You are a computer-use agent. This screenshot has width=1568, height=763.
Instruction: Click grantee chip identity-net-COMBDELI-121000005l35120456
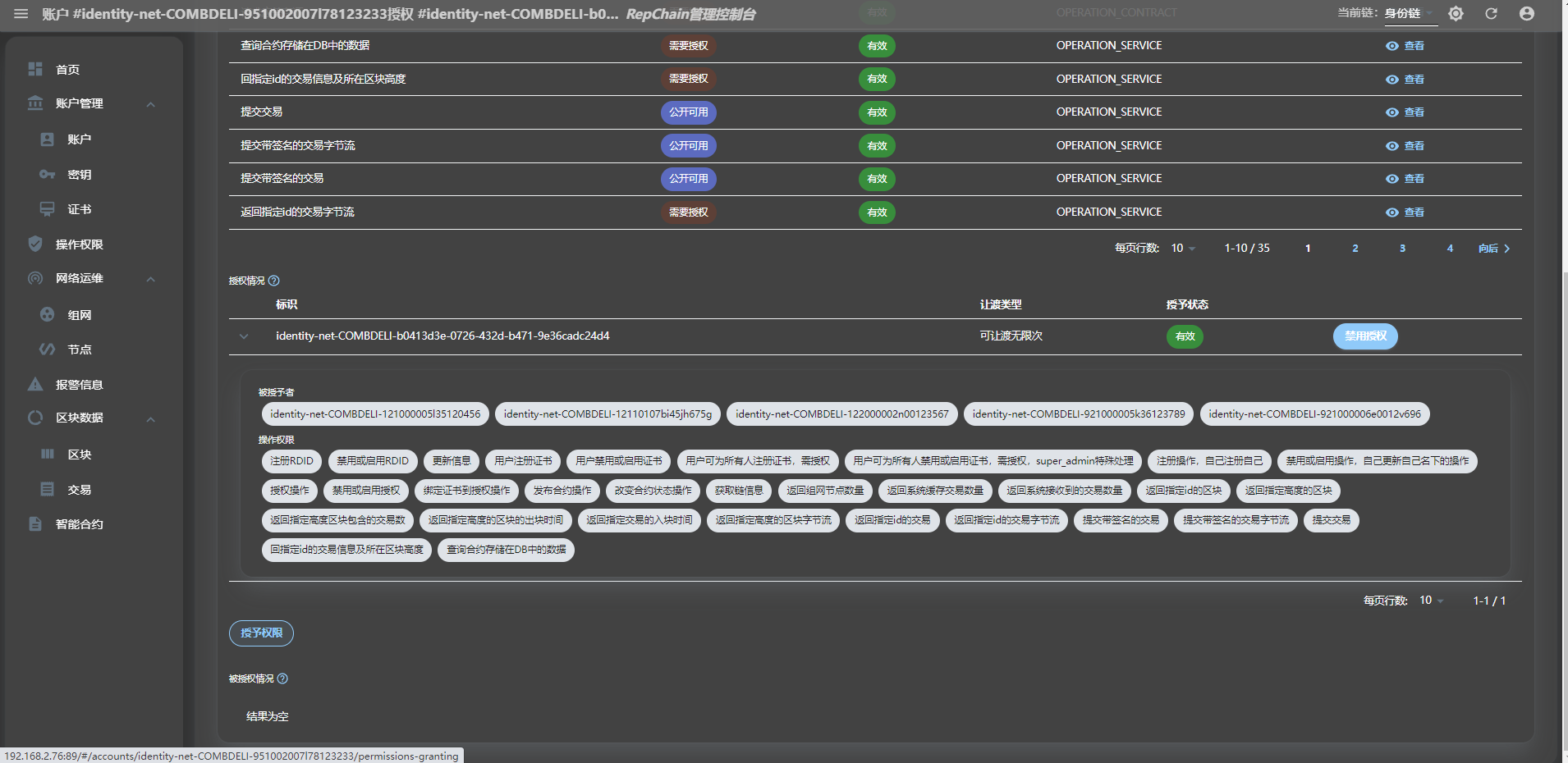click(x=375, y=414)
